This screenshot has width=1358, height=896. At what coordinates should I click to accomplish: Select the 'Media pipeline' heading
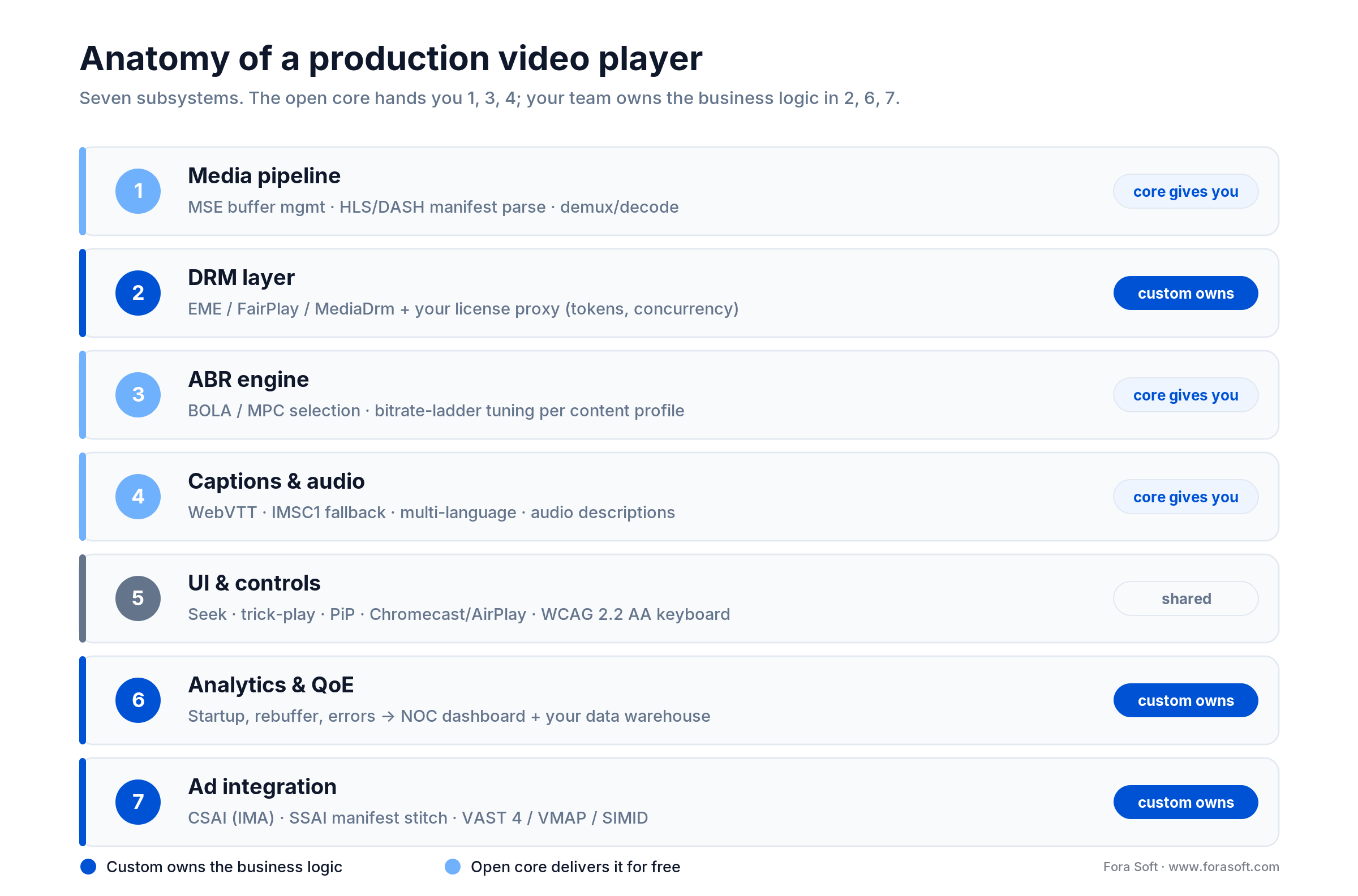[264, 176]
